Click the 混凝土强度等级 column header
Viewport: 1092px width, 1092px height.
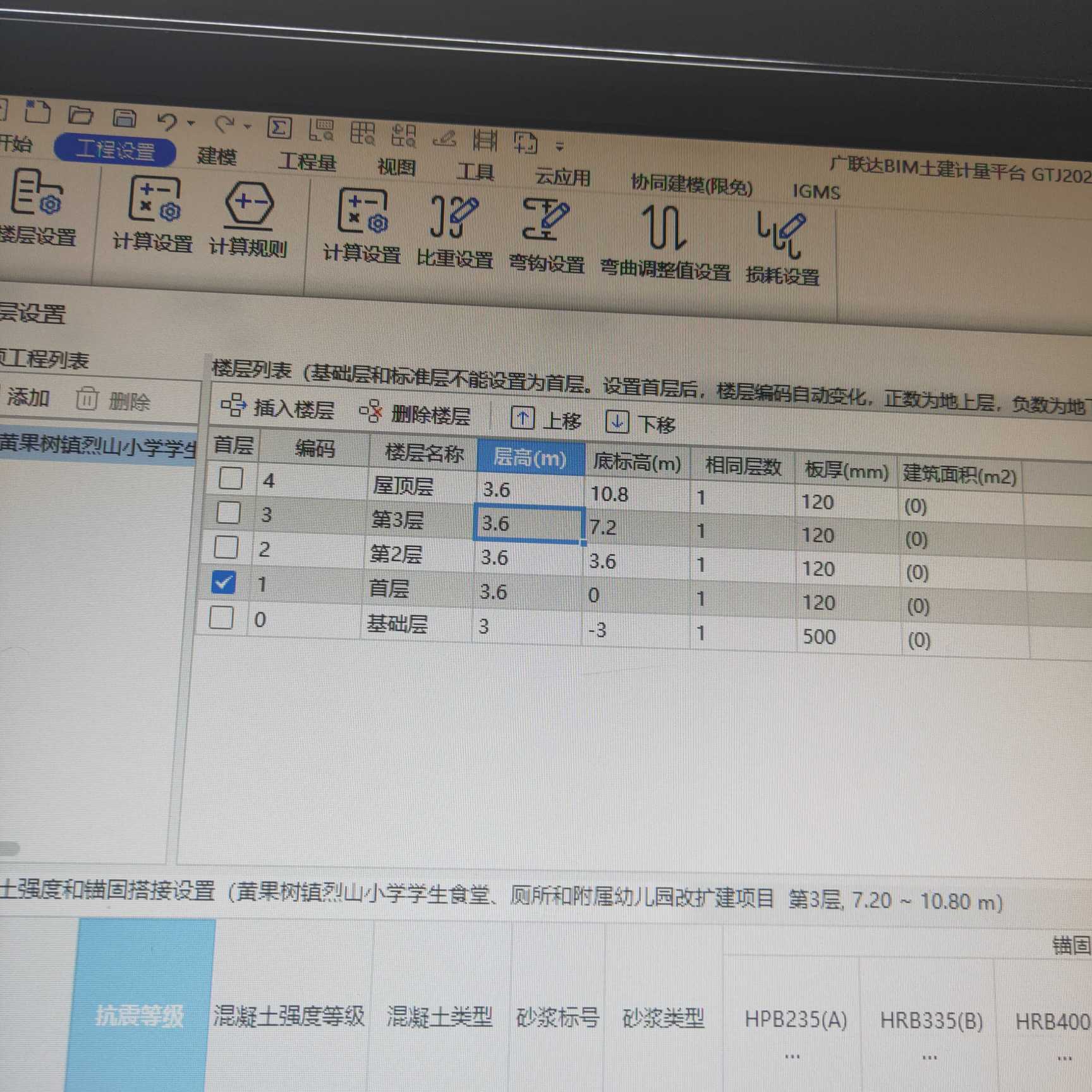[x=289, y=1016]
